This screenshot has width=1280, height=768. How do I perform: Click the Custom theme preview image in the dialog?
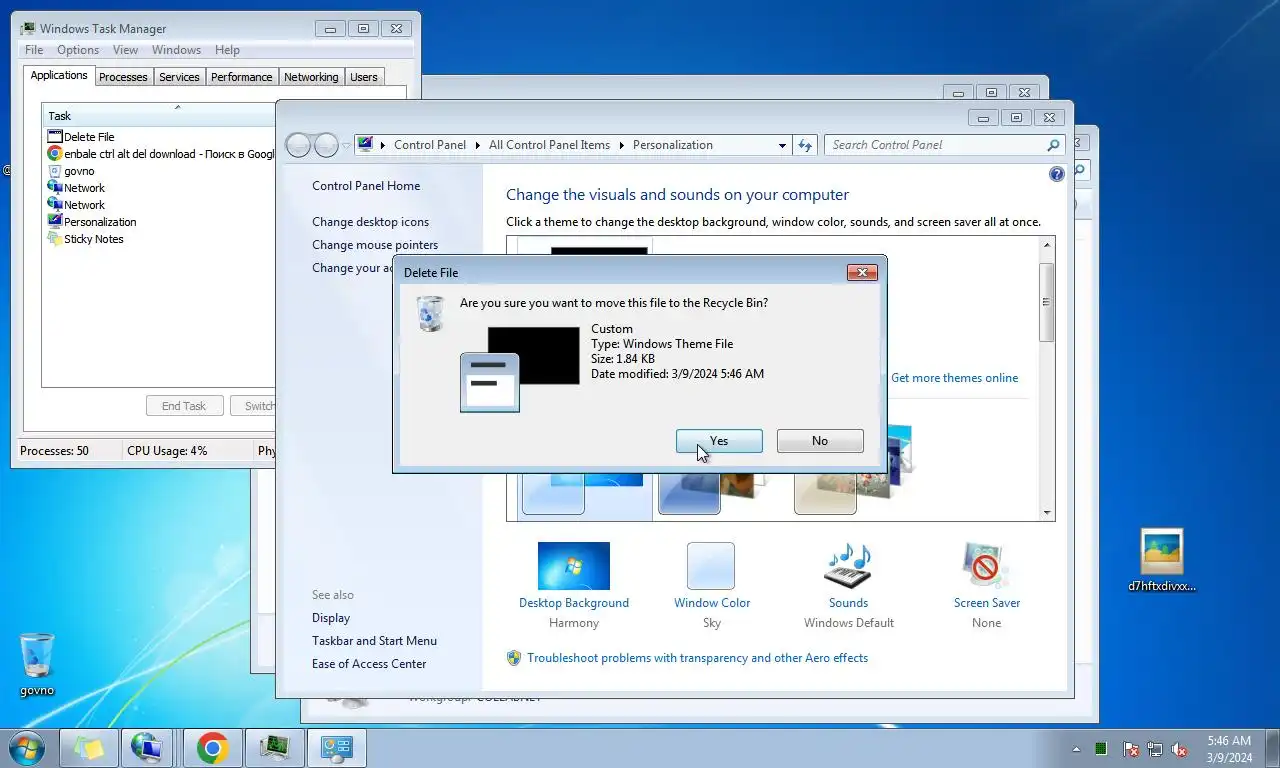click(519, 369)
